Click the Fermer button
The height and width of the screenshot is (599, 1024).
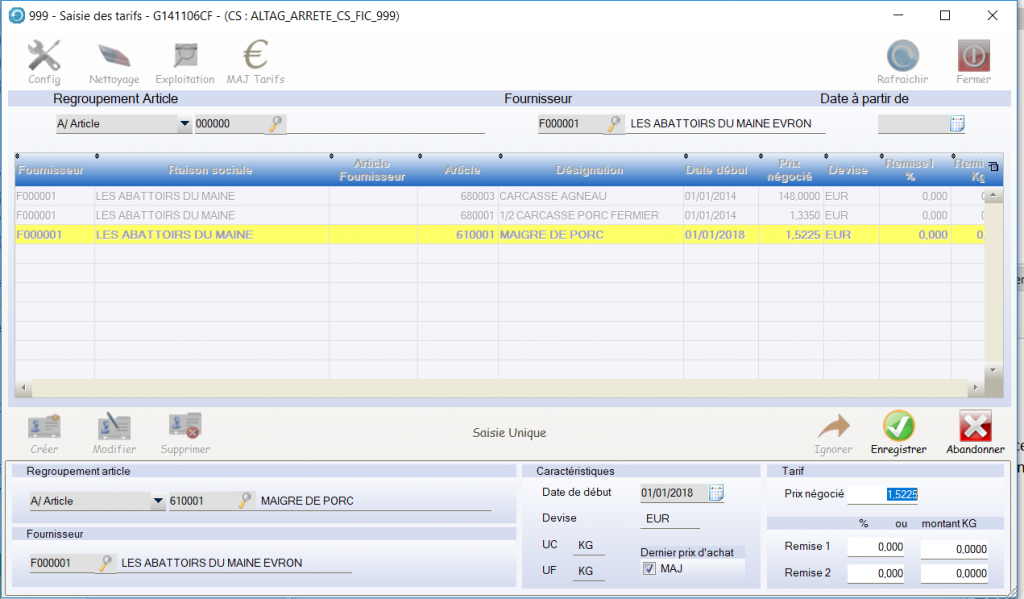[973, 58]
